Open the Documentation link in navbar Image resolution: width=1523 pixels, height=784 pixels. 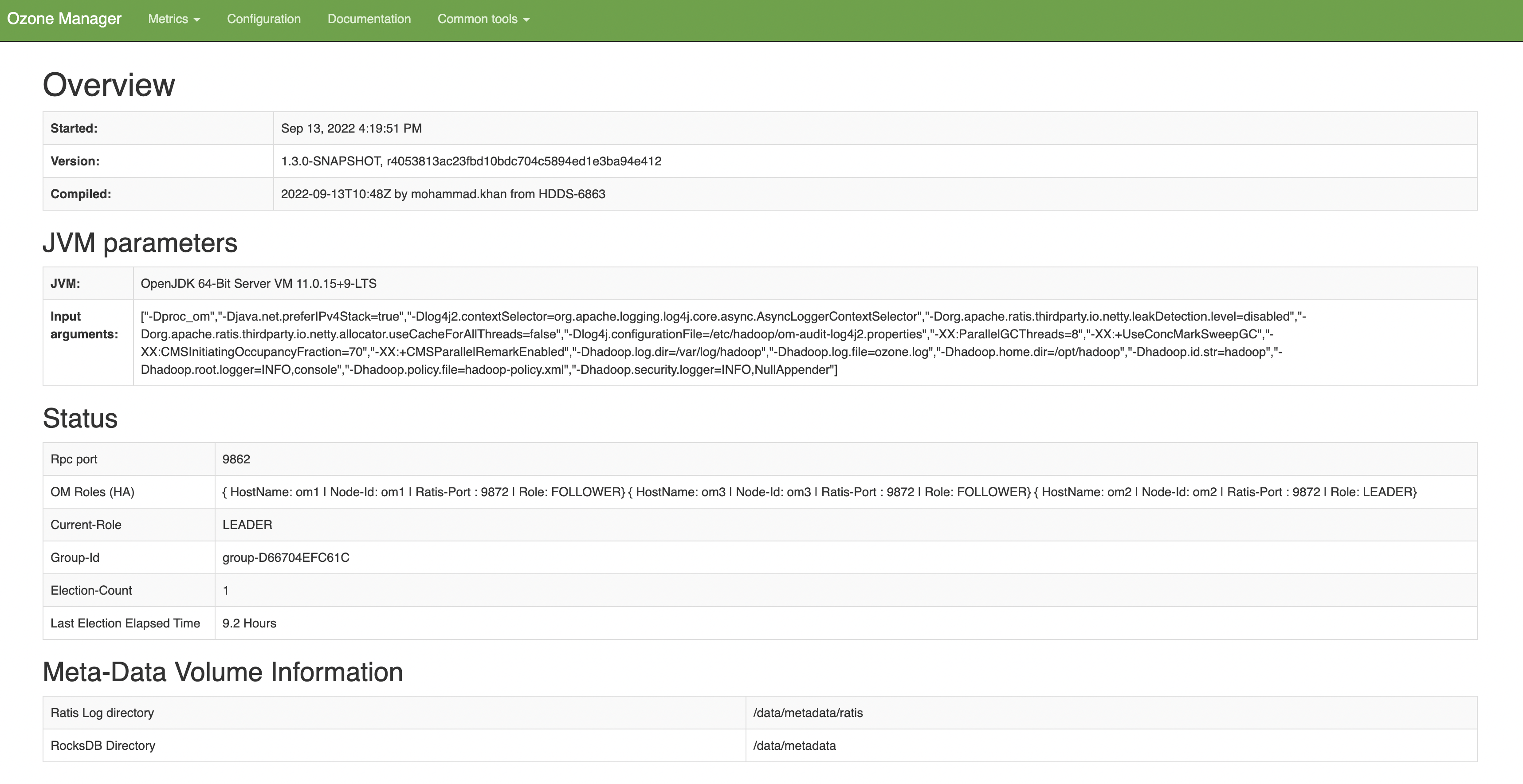(x=369, y=19)
